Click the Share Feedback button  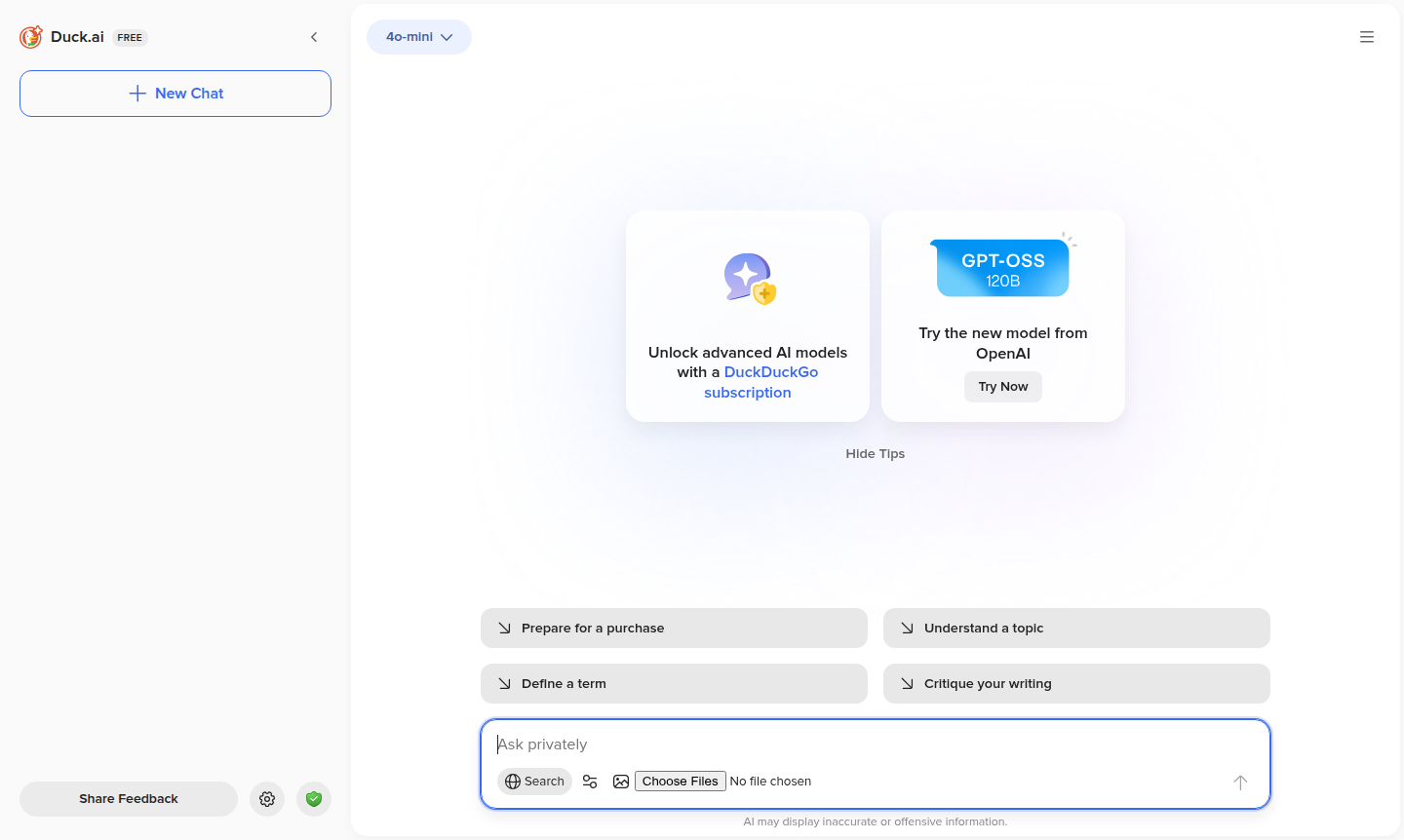(x=128, y=798)
